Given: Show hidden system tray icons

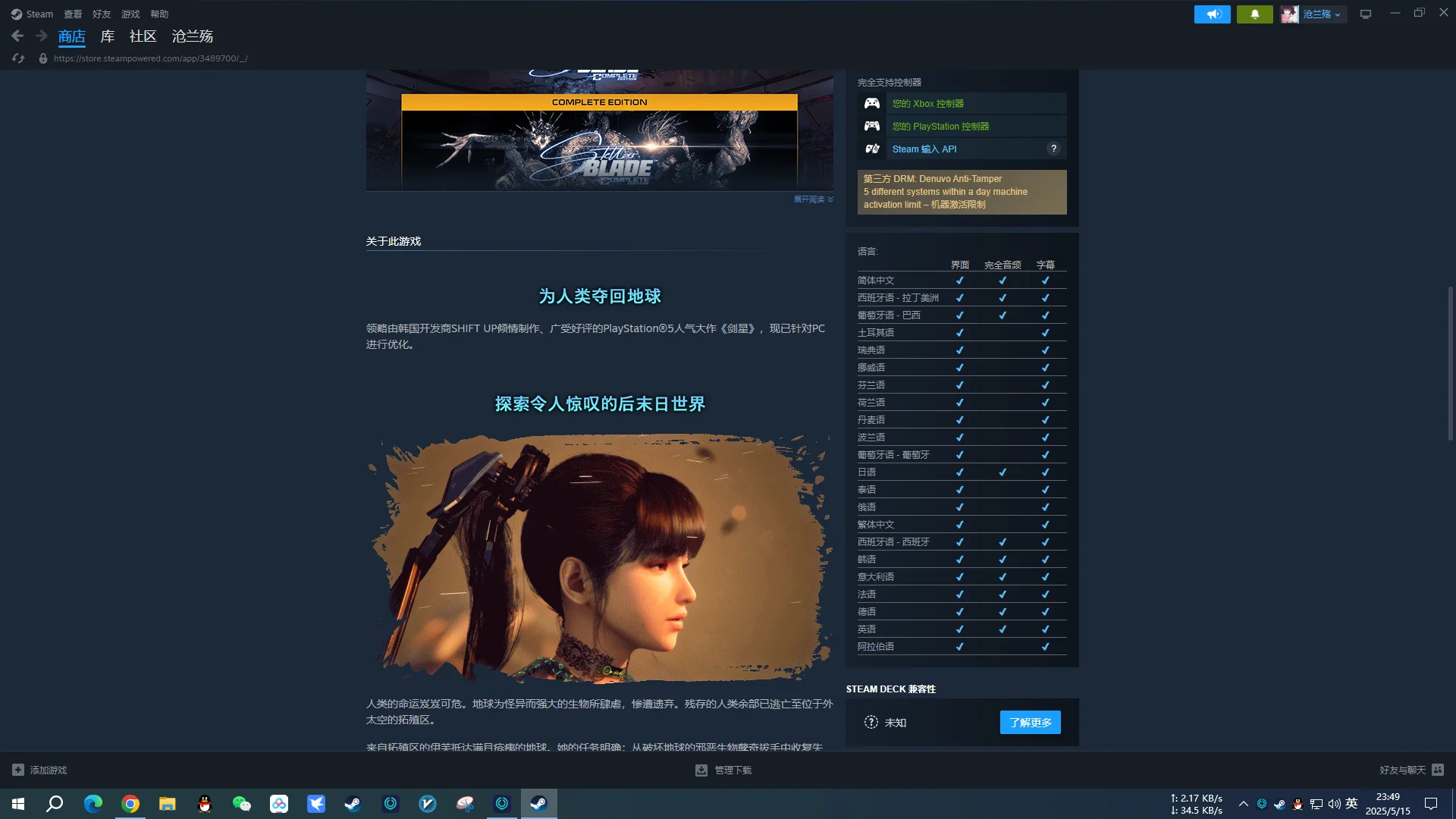Looking at the screenshot, I should click(x=1243, y=804).
